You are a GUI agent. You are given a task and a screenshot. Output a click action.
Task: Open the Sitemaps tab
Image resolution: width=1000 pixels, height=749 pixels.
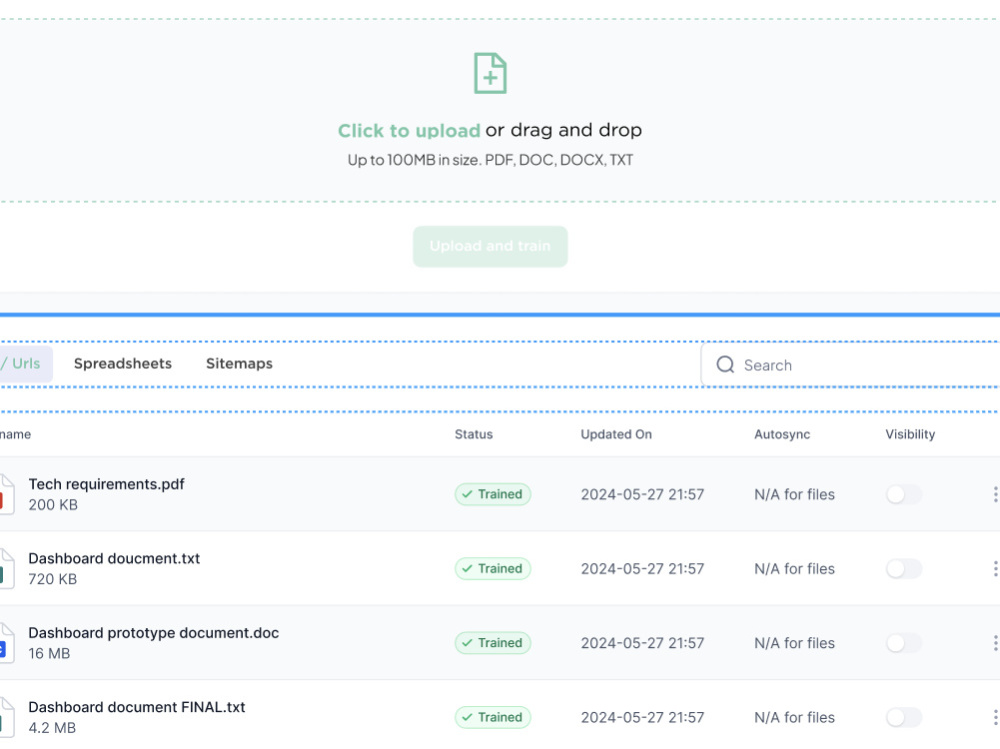[239, 363]
